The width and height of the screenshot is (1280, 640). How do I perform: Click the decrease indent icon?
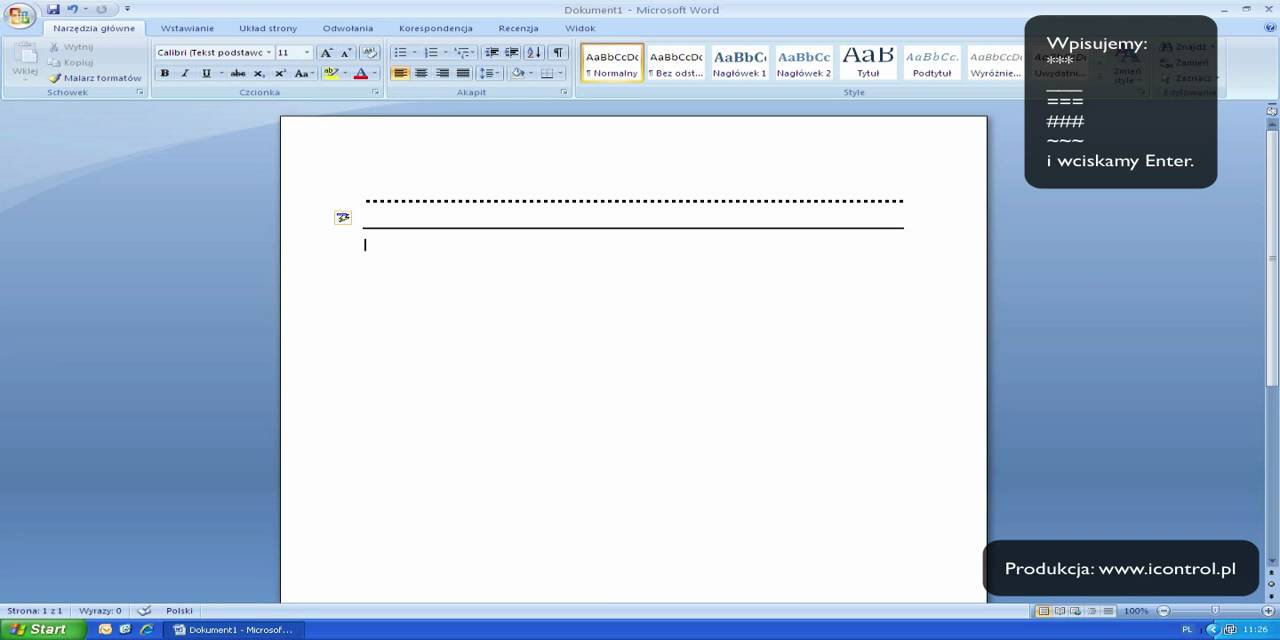coord(491,53)
